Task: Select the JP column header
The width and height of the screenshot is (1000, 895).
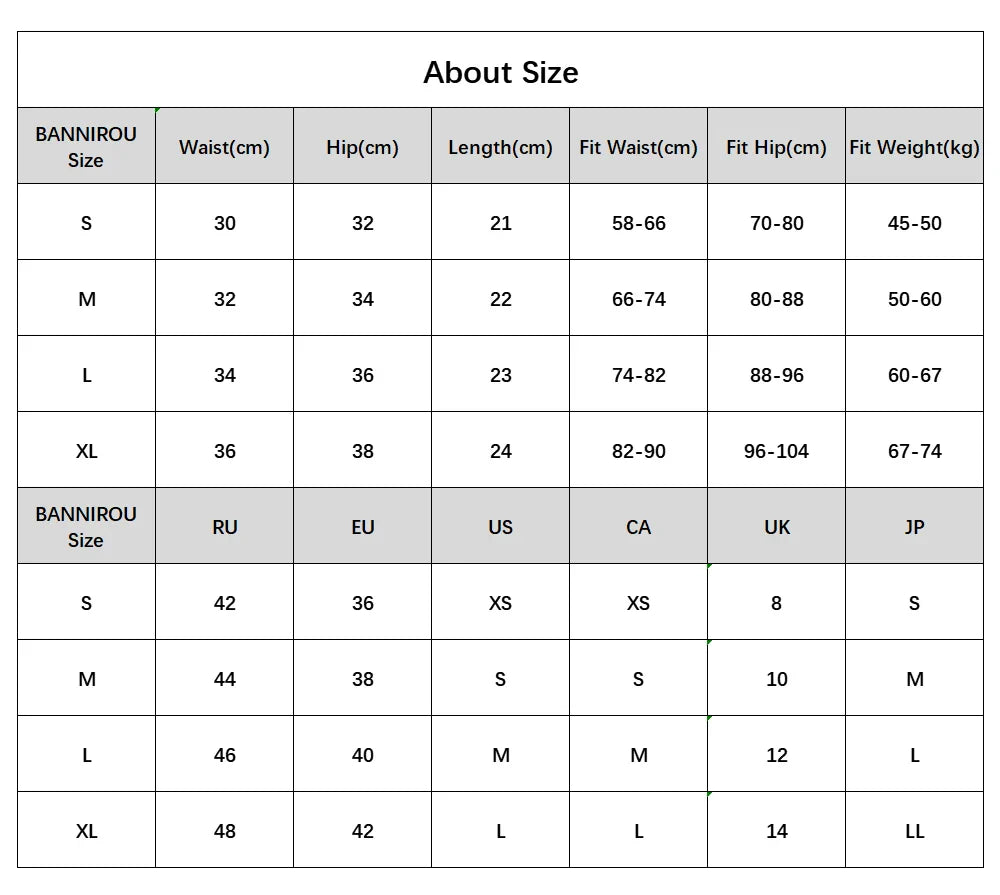Action: 914,527
